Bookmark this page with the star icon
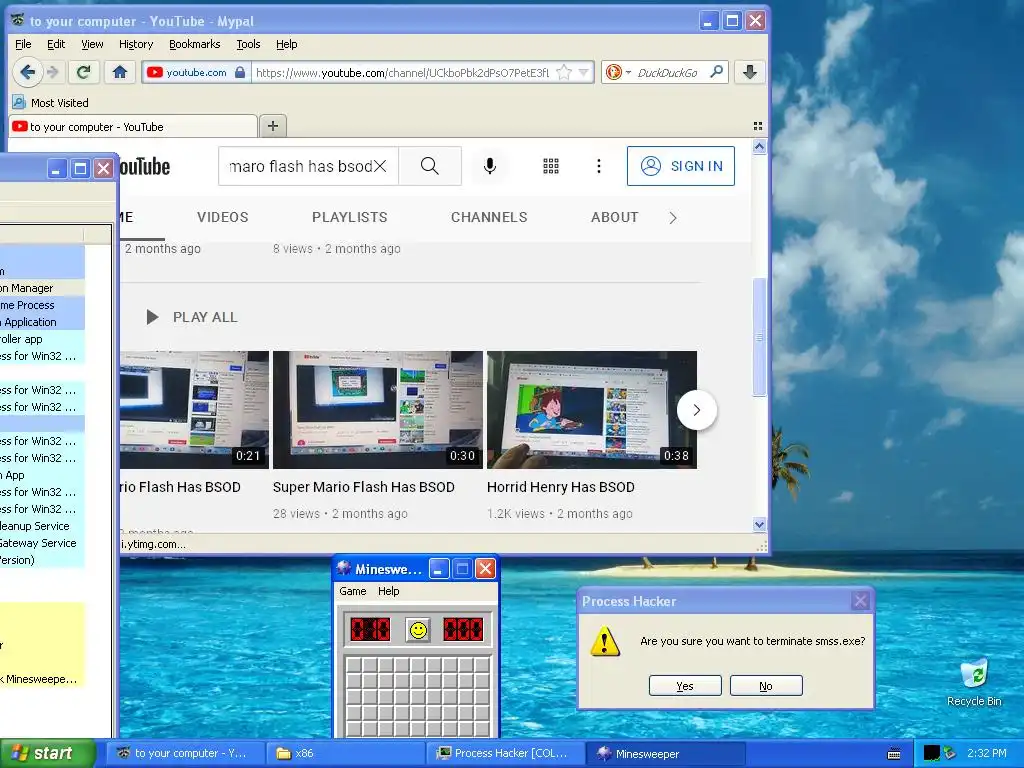The image size is (1024, 768). [564, 72]
